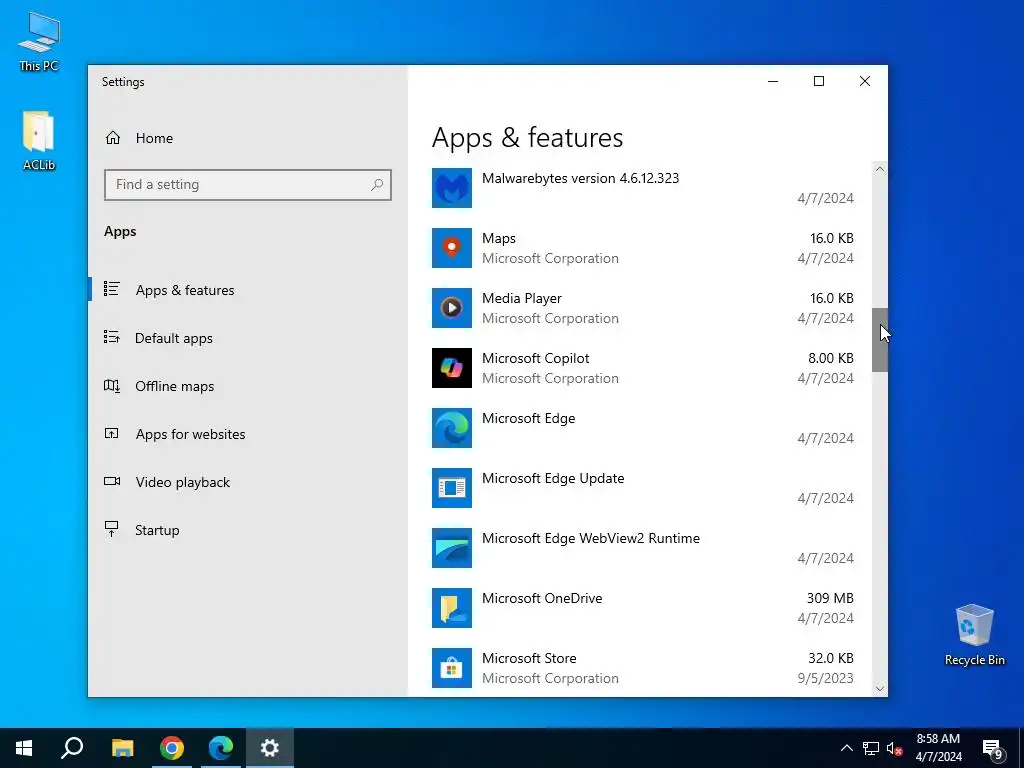Click the scrollbar down arrow

point(880,688)
